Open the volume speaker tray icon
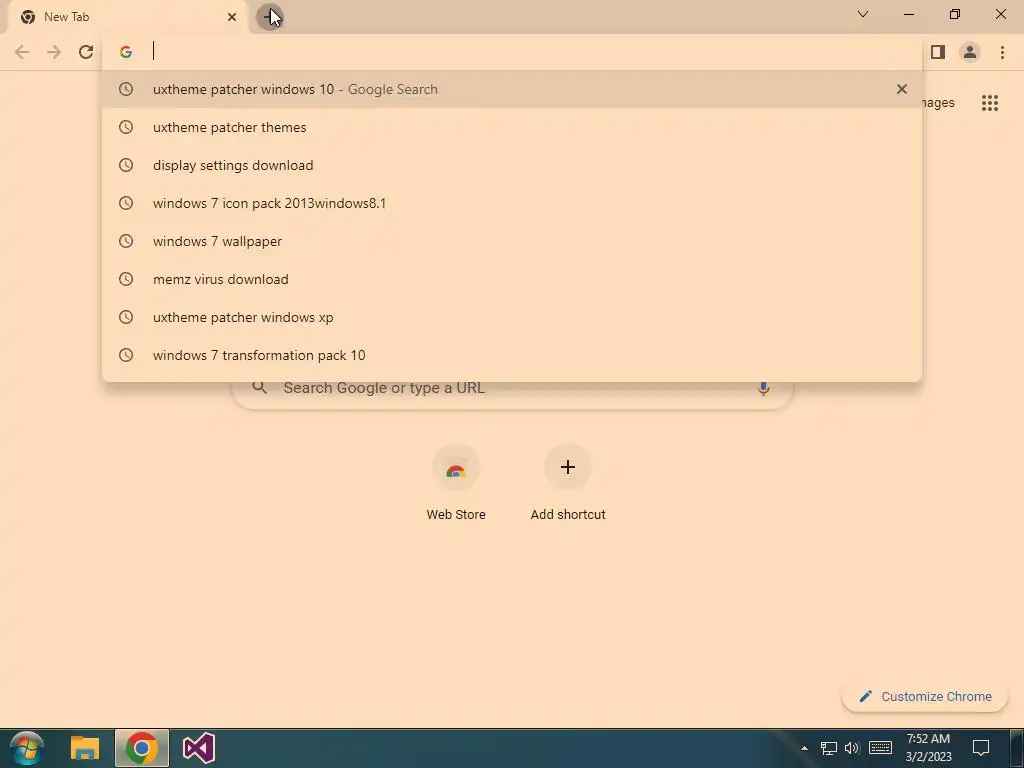This screenshot has width=1024, height=768. [852, 748]
